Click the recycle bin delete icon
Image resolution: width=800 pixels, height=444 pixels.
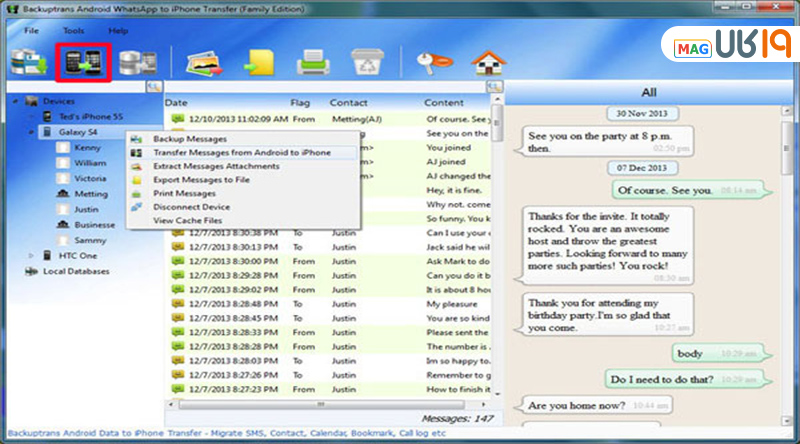tap(367, 62)
